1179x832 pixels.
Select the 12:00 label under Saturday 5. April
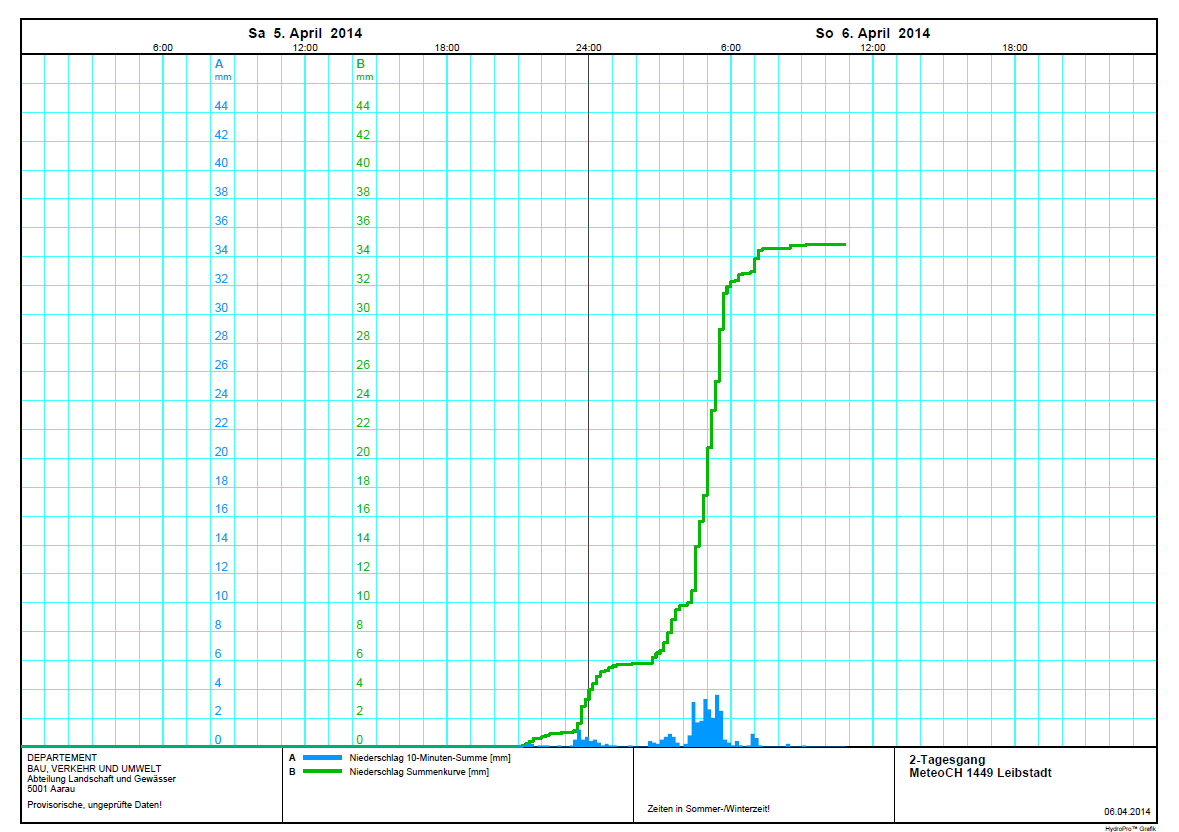(x=305, y=47)
